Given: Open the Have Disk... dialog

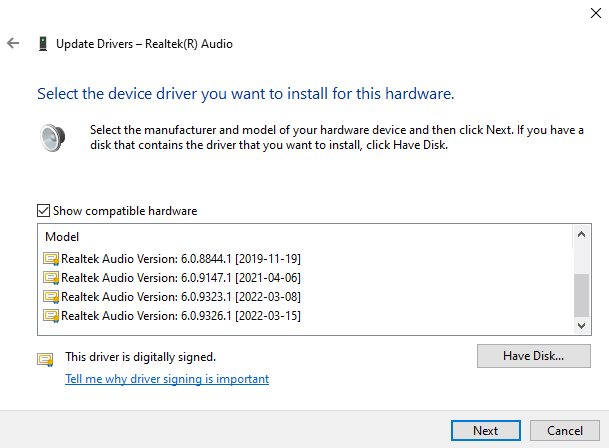Looking at the screenshot, I should 534,356.
